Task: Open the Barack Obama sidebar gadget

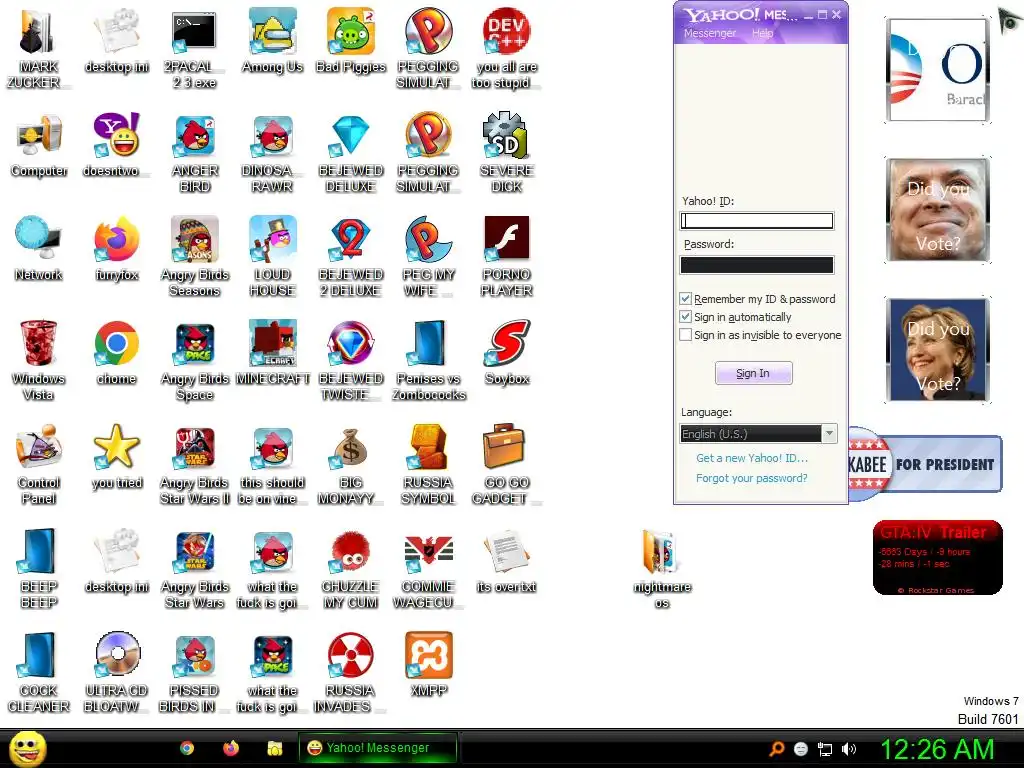Action: click(937, 70)
